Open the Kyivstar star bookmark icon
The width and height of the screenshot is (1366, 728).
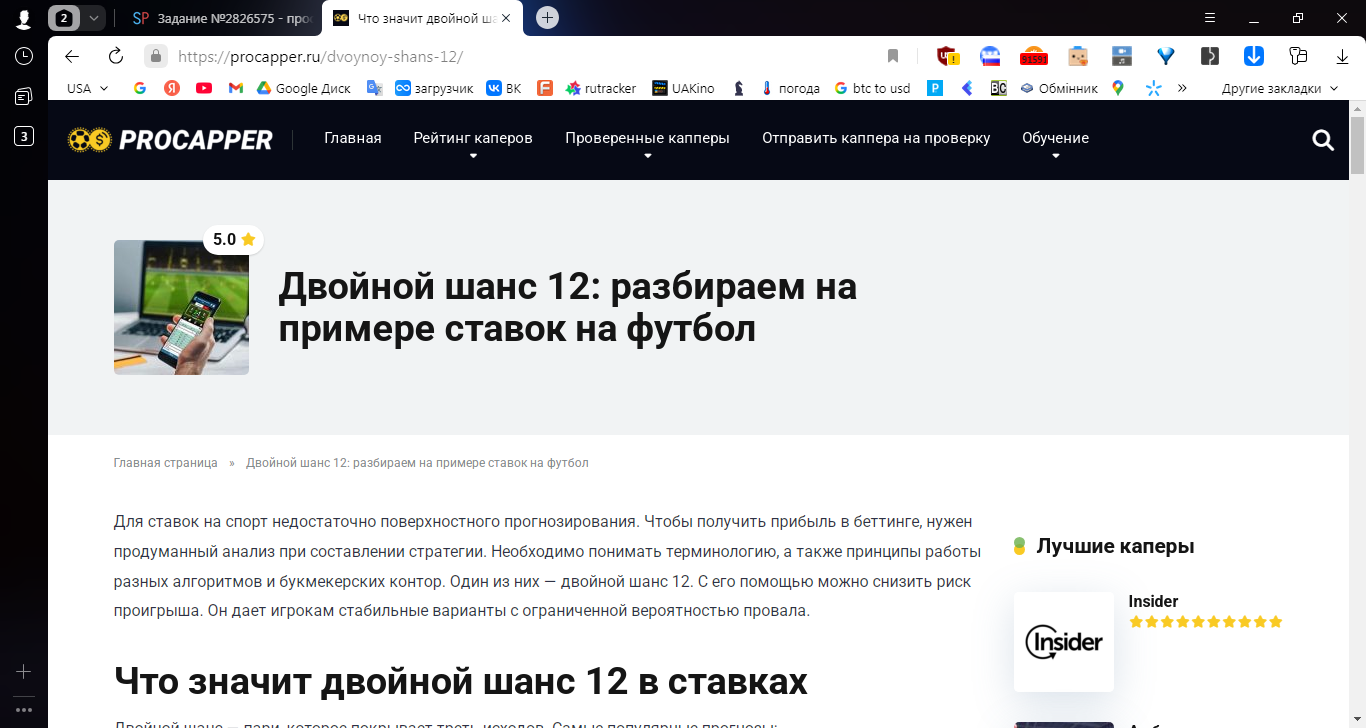1153,88
